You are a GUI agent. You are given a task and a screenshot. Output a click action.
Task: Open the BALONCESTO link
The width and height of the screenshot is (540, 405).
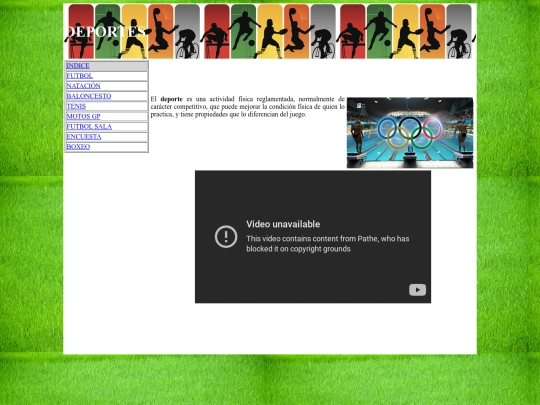(x=89, y=96)
